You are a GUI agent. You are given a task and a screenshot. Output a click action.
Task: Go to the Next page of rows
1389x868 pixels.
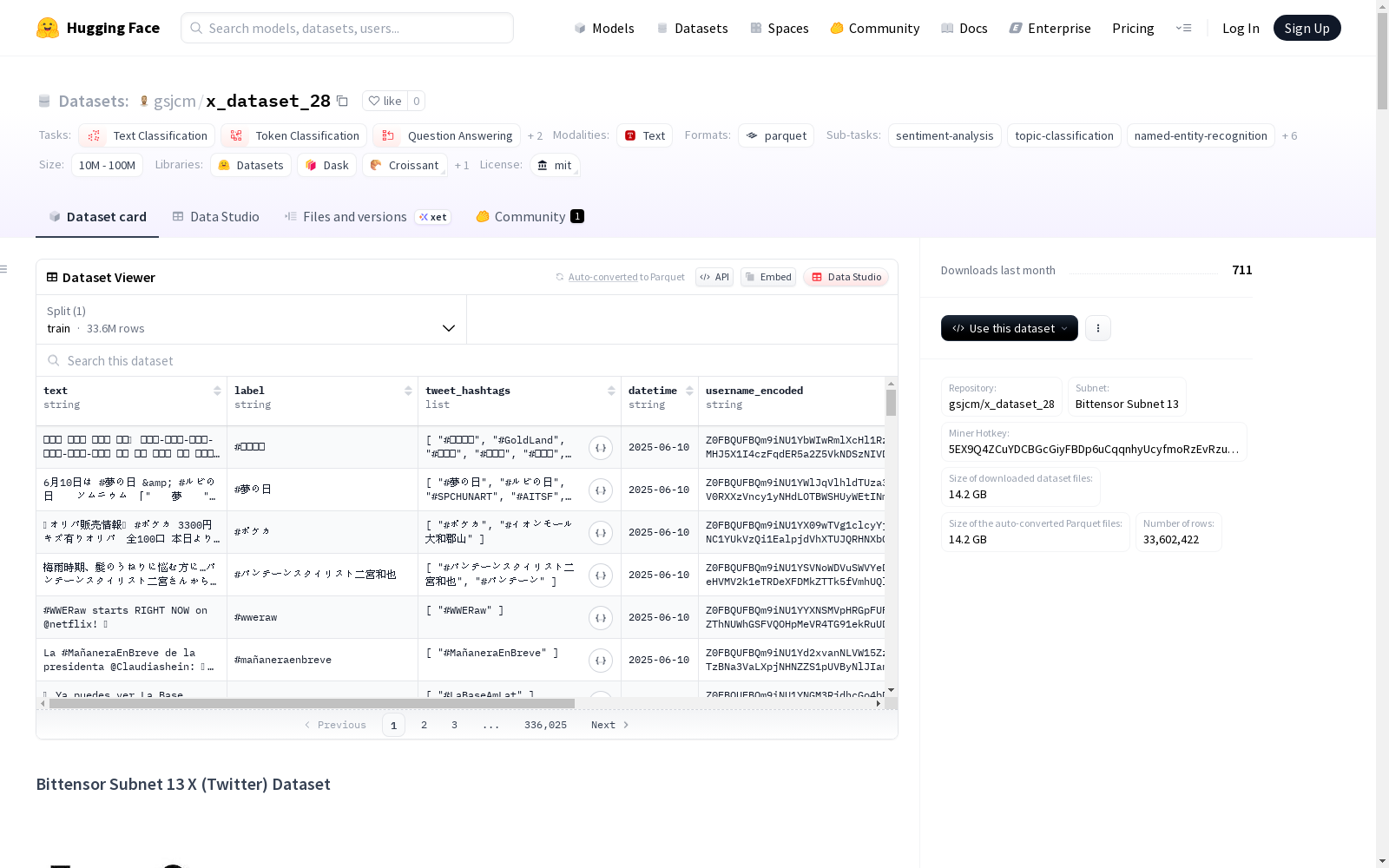pyautogui.click(x=609, y=725)
